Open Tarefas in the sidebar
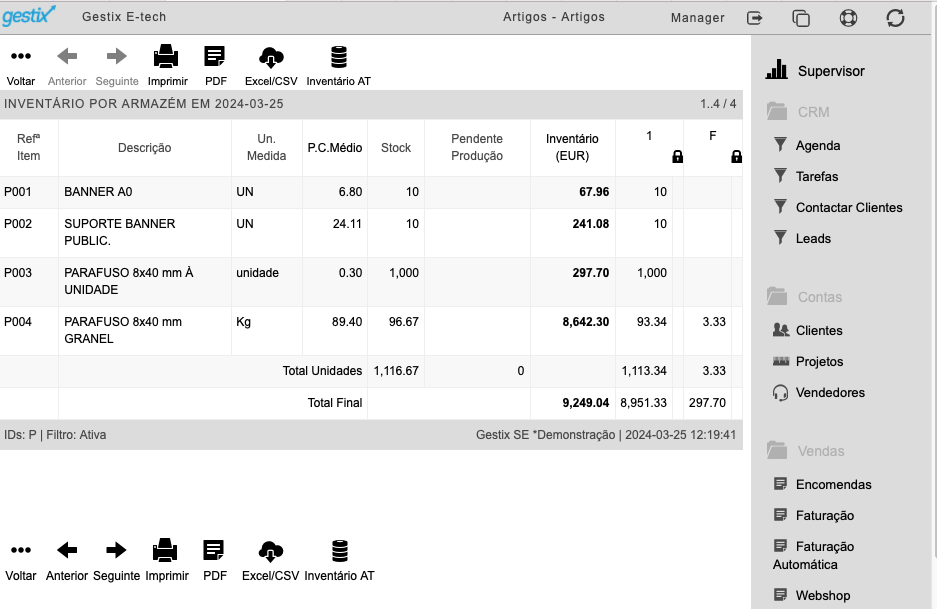The height and width of the screenshot is (609, 937). click(817, 176)
